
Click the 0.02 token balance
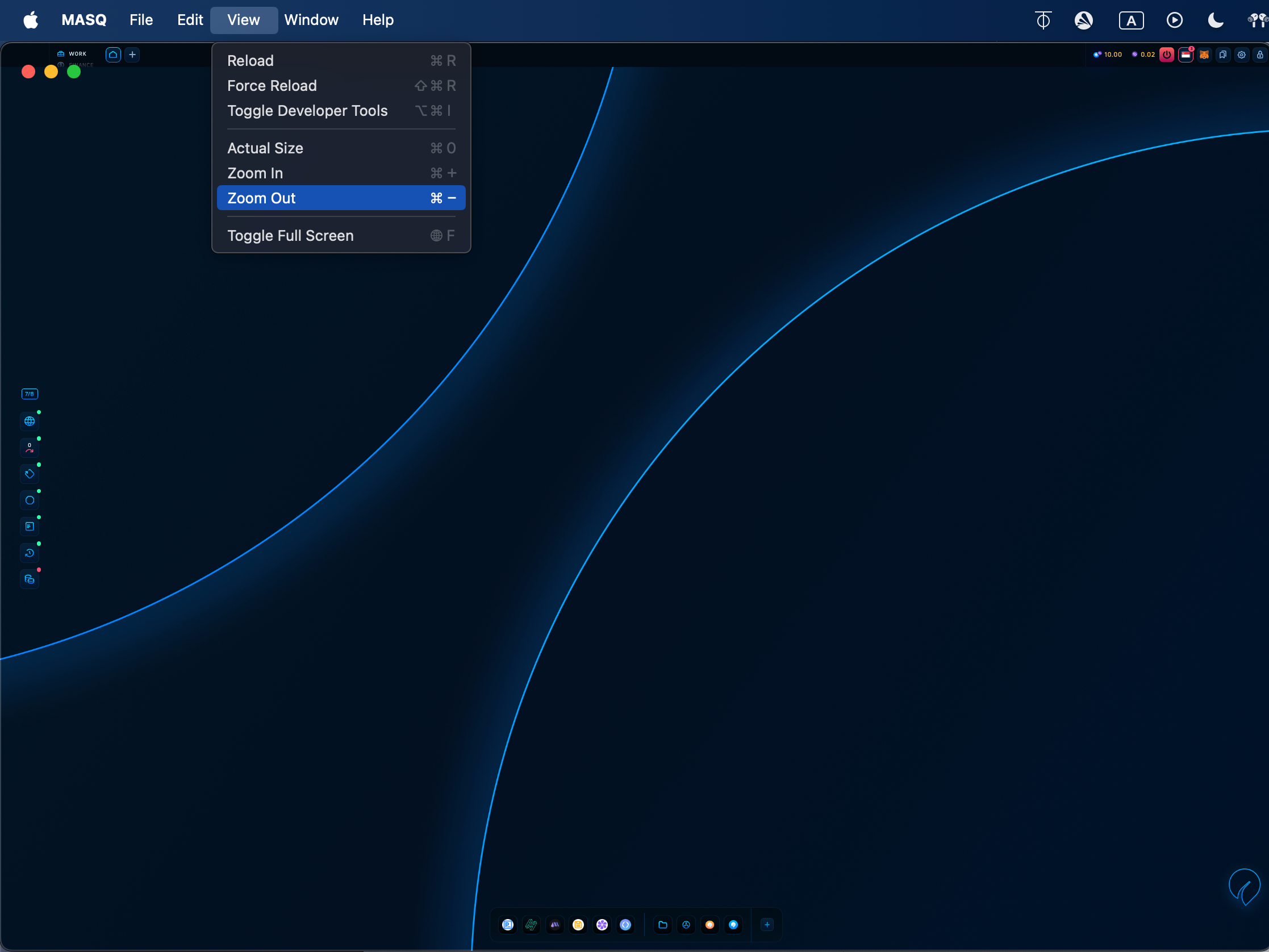(1143, 55)
